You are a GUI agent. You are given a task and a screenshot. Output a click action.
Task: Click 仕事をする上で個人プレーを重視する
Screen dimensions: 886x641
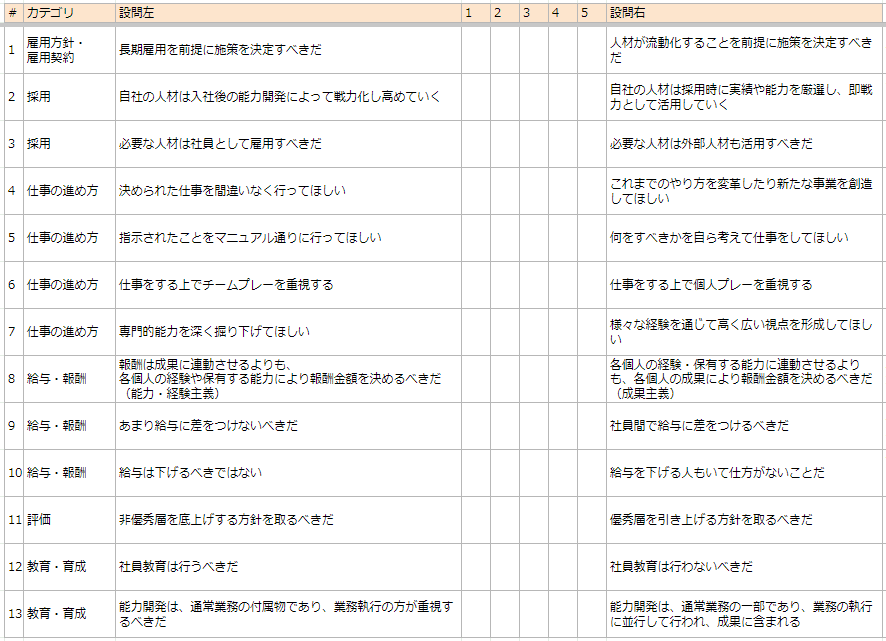[746, 284]
